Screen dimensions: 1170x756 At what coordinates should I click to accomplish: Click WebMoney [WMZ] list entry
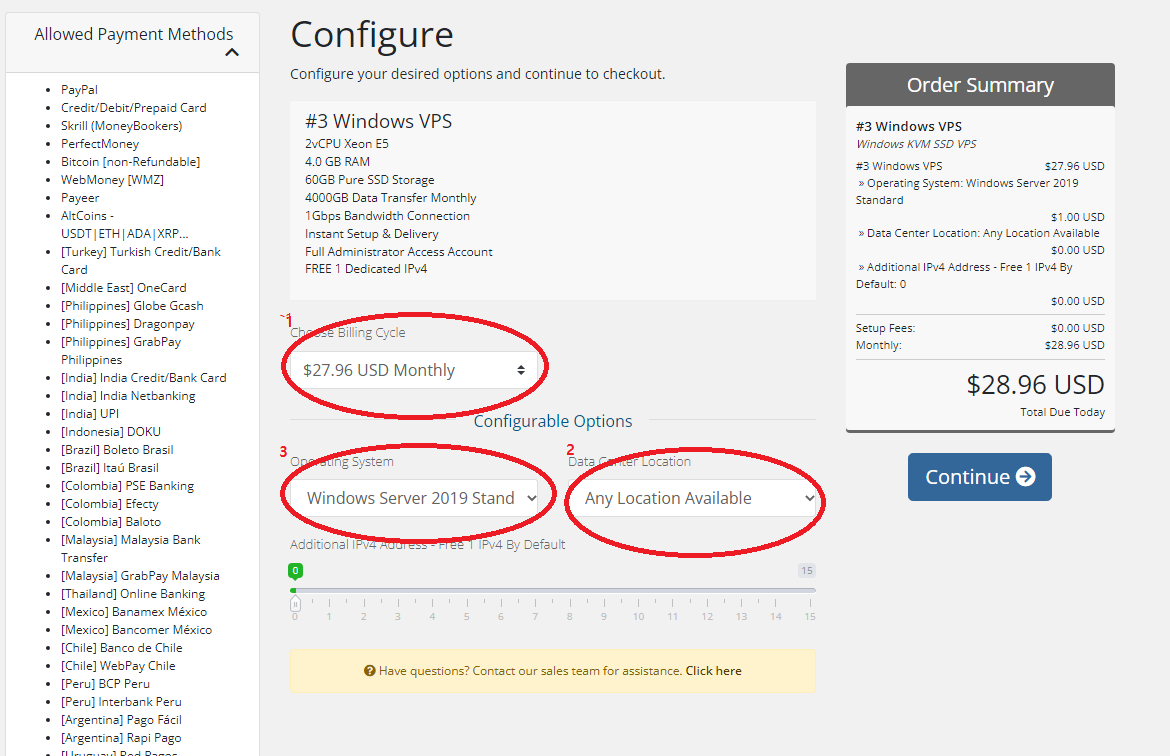(x=113, y=179)
